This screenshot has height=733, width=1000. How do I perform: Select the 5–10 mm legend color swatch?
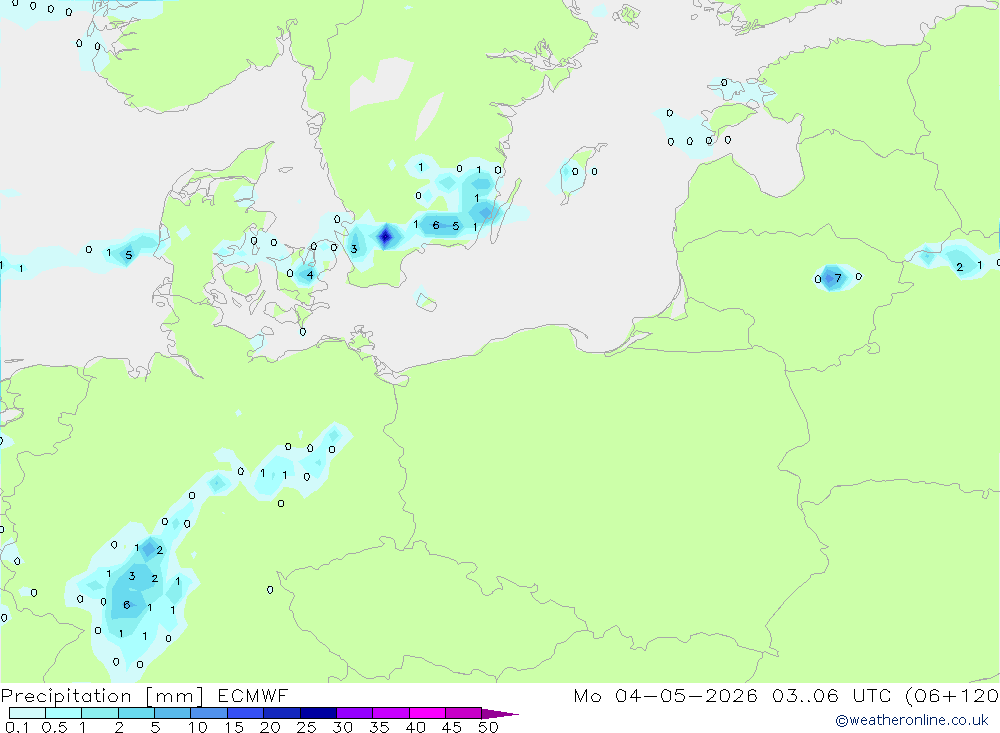173,713
